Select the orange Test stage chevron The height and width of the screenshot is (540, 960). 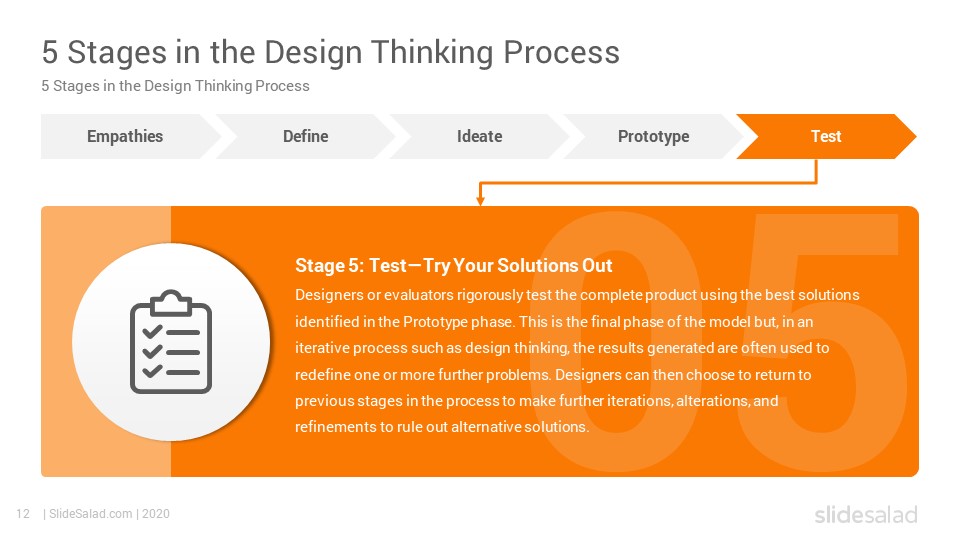826,137
